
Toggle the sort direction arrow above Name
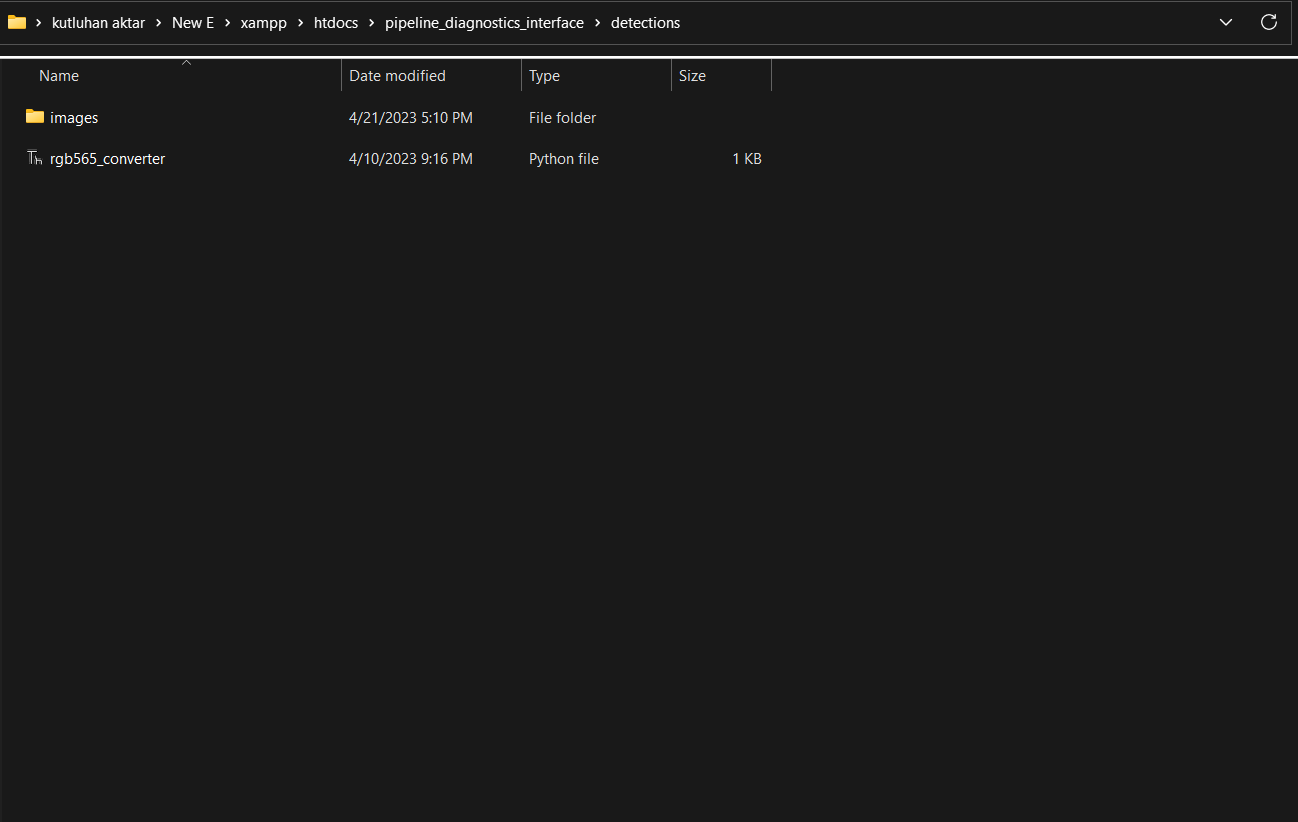click(x=186, y=61)
